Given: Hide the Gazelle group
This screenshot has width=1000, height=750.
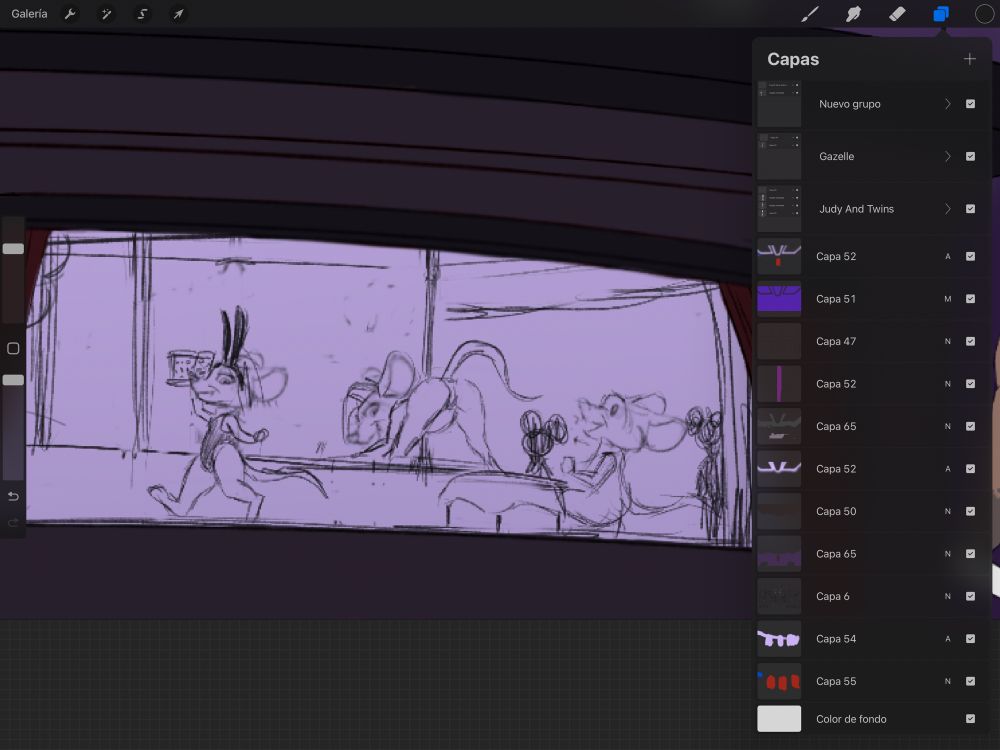Looking at the screenshot, I should (x=970, y=156).
